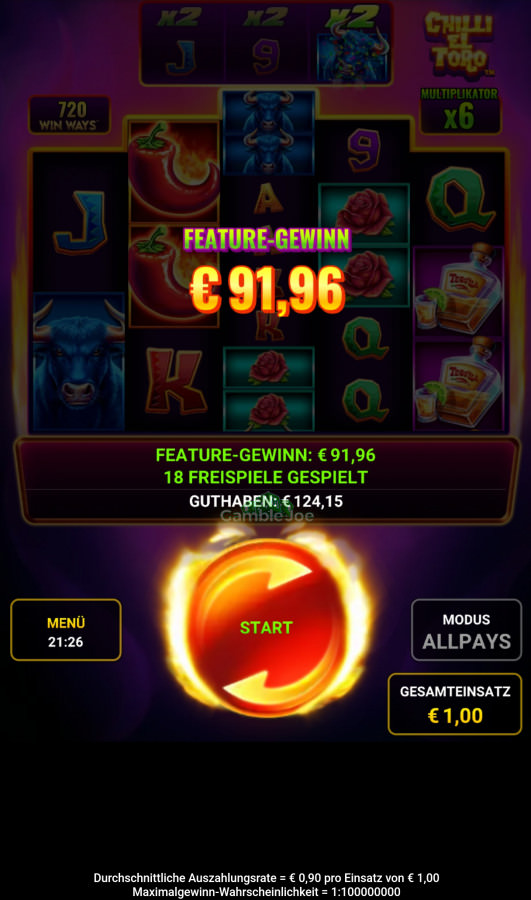Image resolution: width=531 pixels, height=900 pixels.
Task: Tap the green Q symbol on fifth reel
Action: click(460, 199)
